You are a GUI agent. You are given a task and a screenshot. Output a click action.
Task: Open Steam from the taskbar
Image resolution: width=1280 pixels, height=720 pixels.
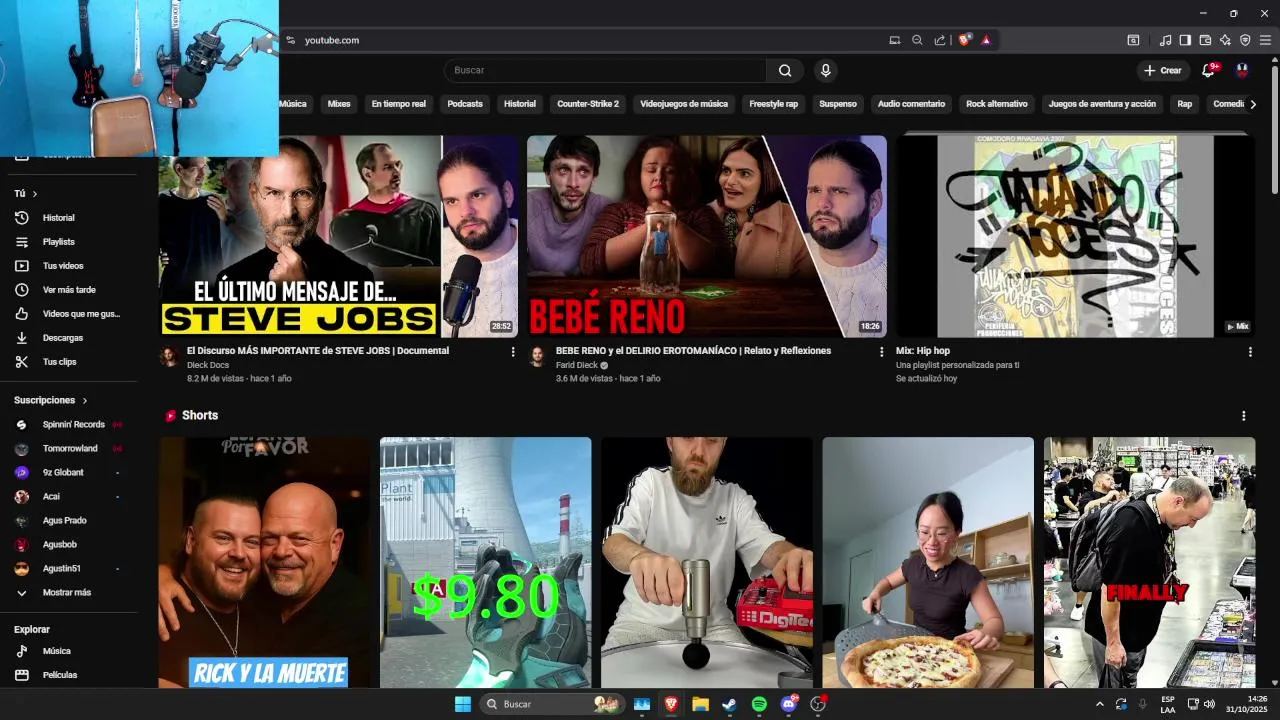(729, 704)
